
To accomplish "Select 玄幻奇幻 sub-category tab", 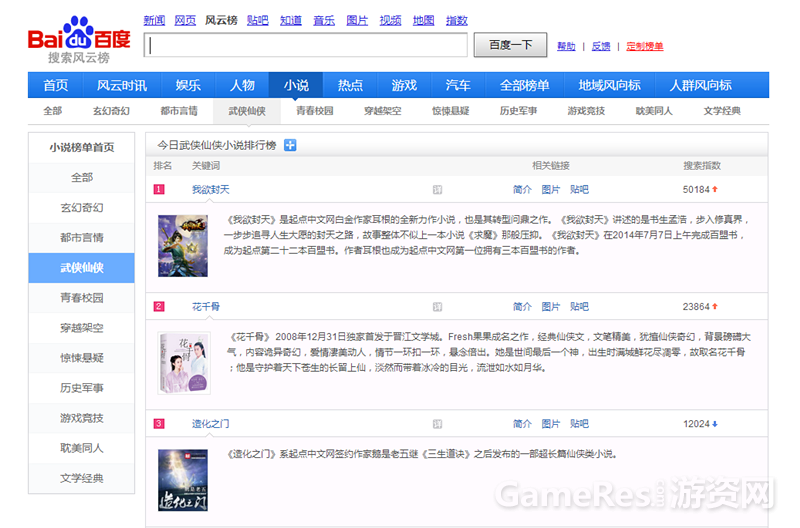I will point(111,111).
